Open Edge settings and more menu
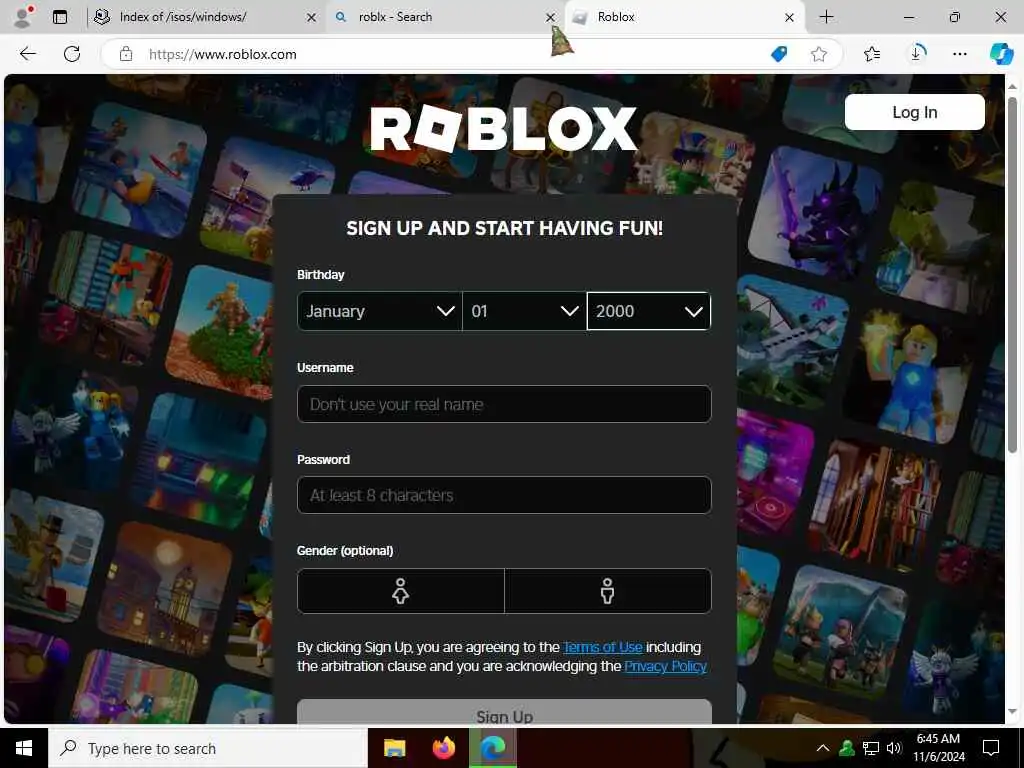The image size is (1024, 768). coord(959,54)
